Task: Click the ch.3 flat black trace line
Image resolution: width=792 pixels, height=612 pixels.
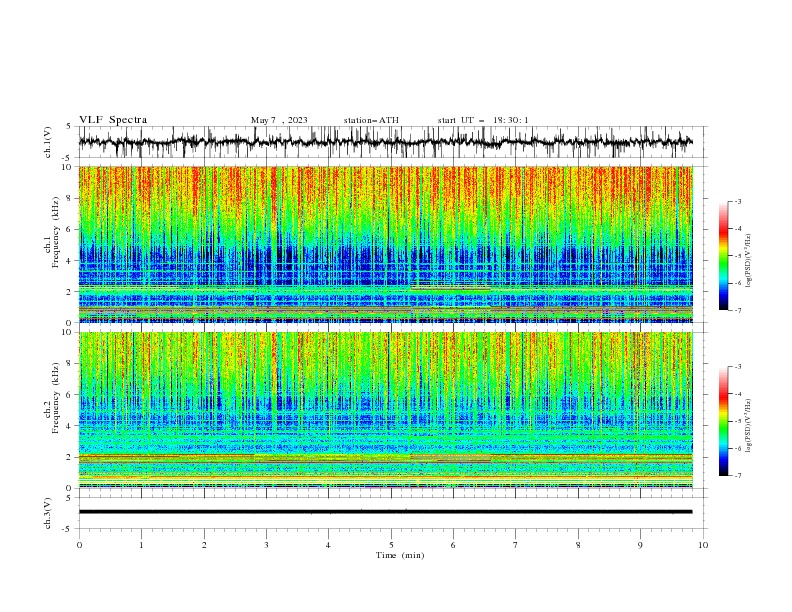Action: [x=385, y=512]
